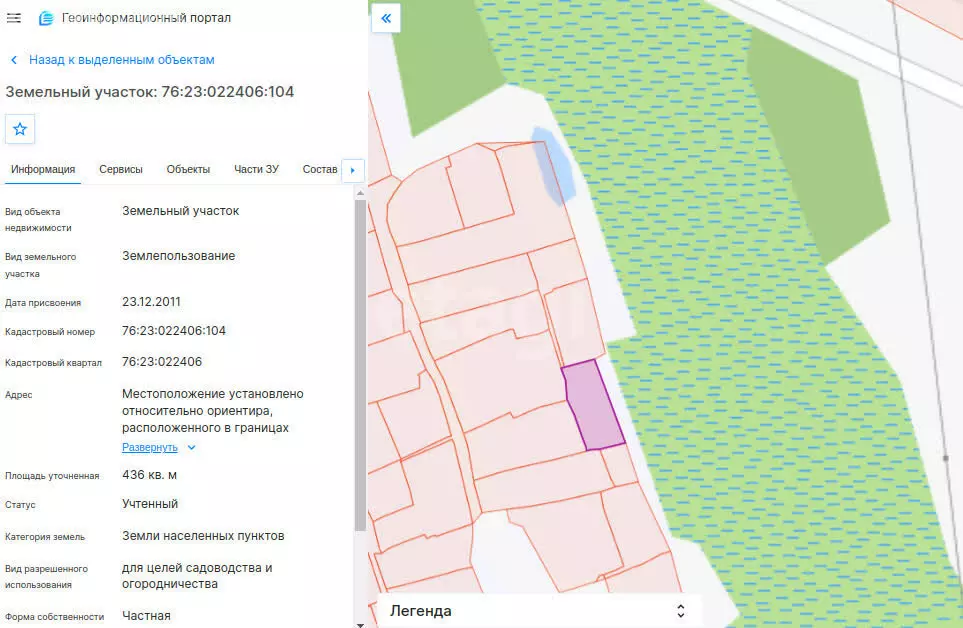Open the Объекты tab
The height and width of the screenshot is (628, 963).
click(x=188, y=169)
